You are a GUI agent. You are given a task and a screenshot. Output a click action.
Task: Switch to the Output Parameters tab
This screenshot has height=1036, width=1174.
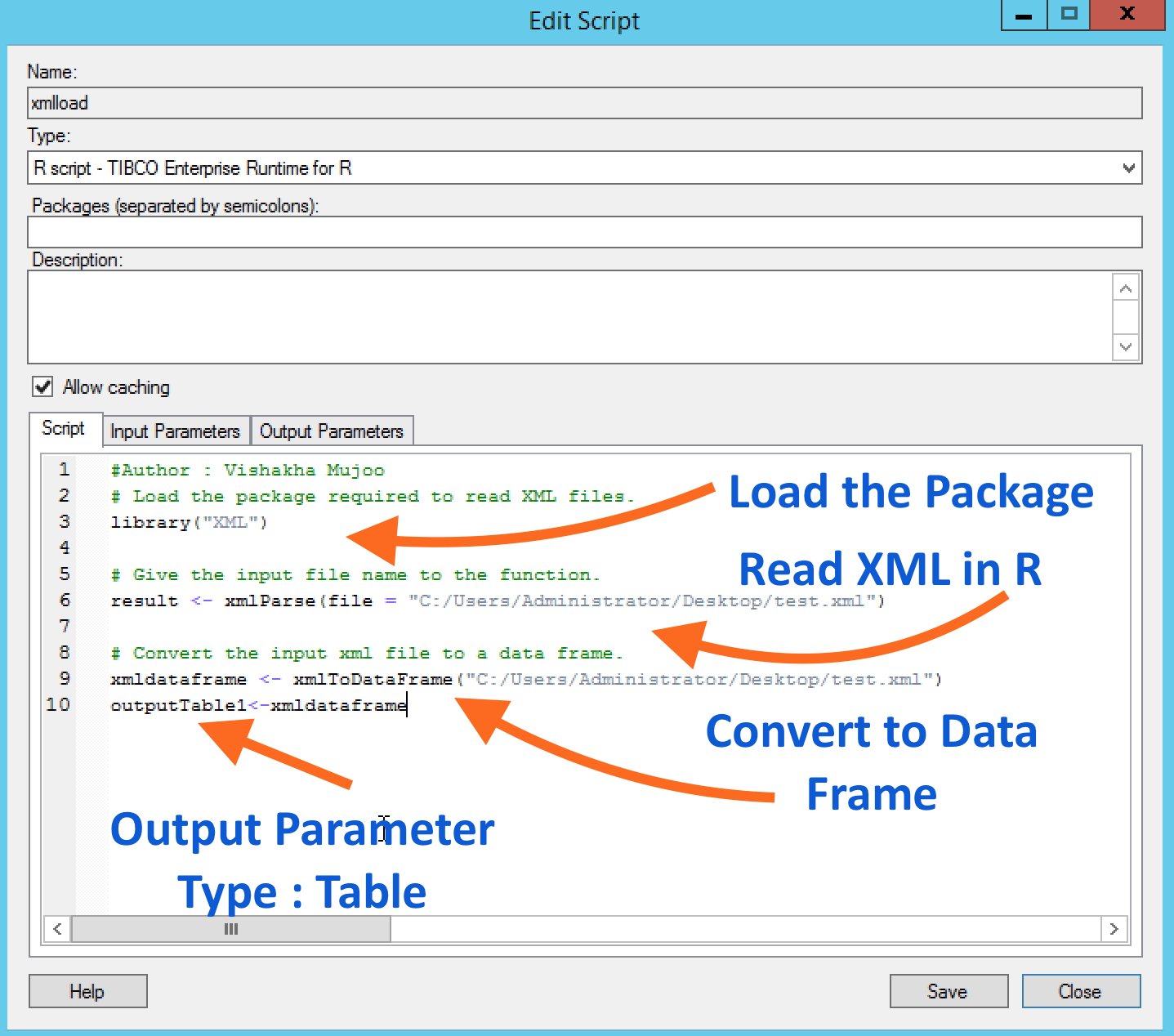pyautogui.click(x=332, y=431)
